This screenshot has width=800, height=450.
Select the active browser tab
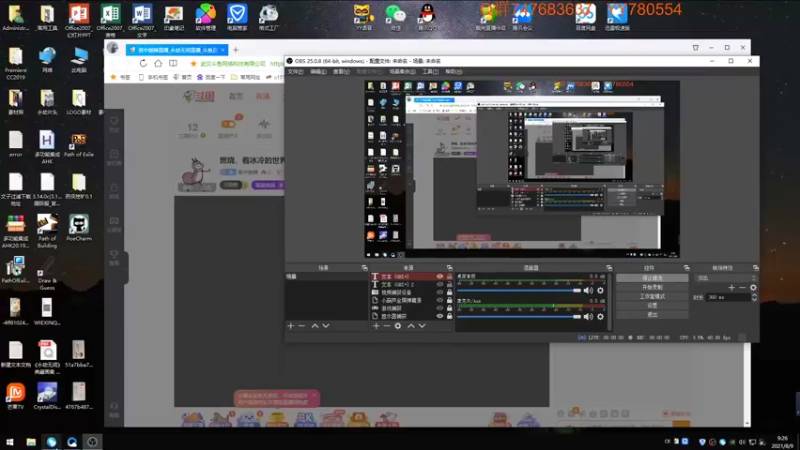[x=177, y=50]
